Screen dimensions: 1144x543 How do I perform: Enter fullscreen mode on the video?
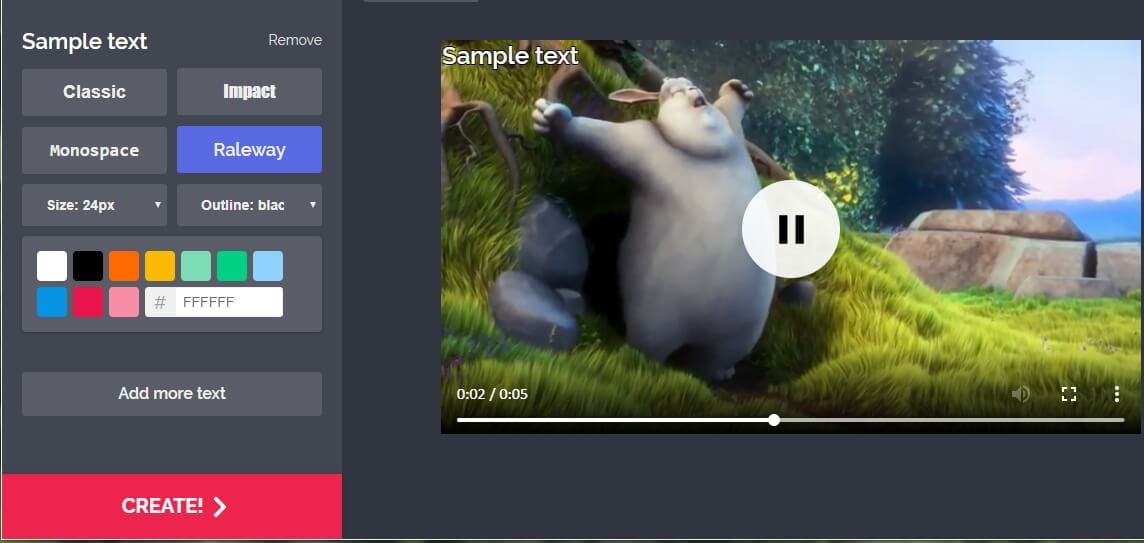[x=1069, y=394]
